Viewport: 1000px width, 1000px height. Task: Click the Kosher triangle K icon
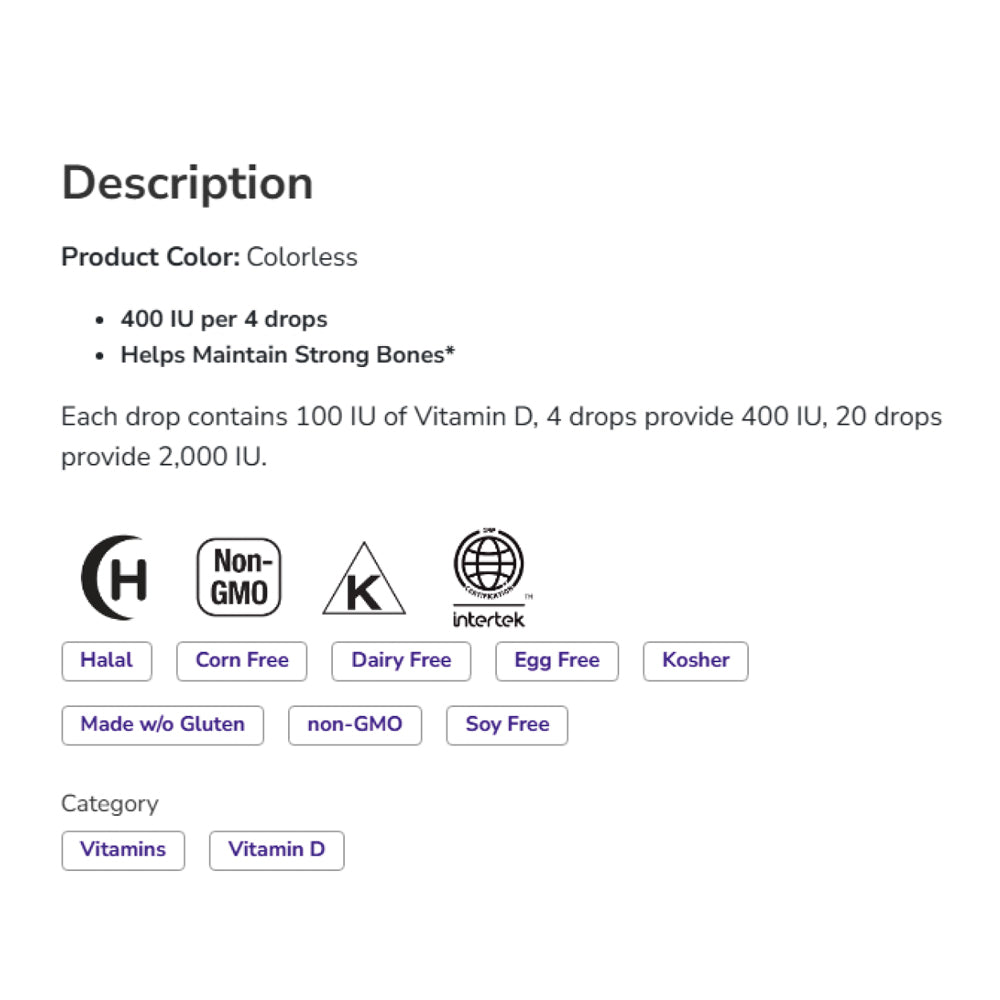tap(363, 580)
